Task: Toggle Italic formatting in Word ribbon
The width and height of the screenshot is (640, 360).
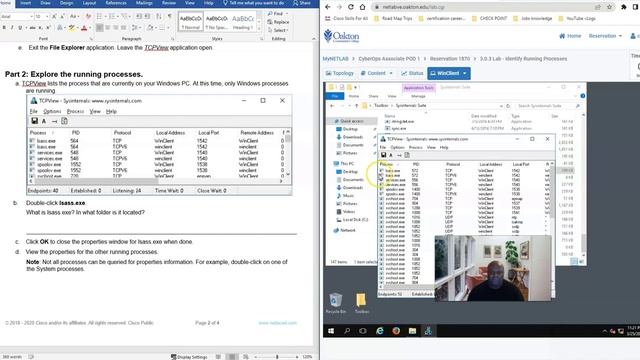Action: (12, 28)
